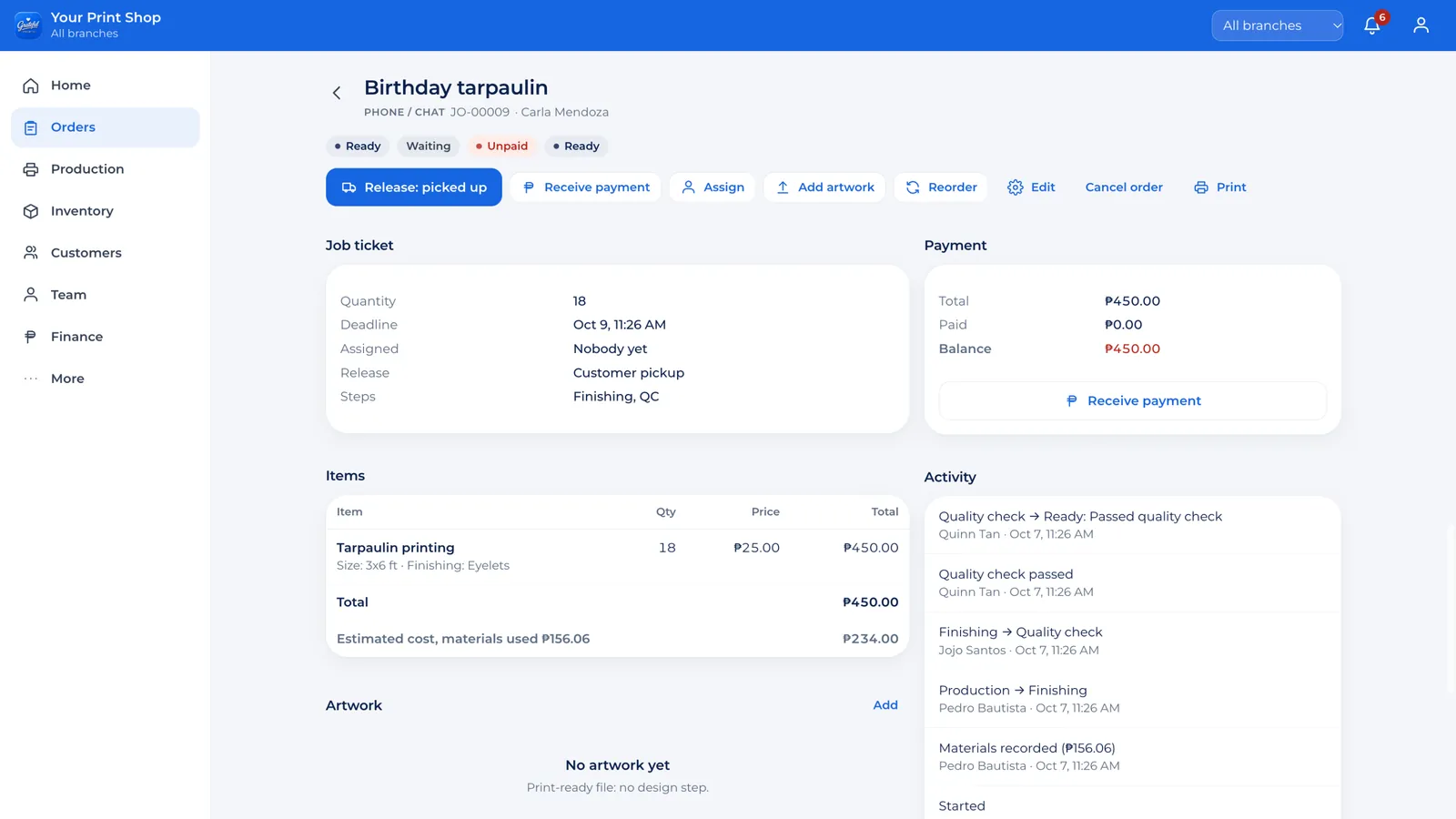
Task: Click the Home house icon in sidebar
Action: [31, 86]
